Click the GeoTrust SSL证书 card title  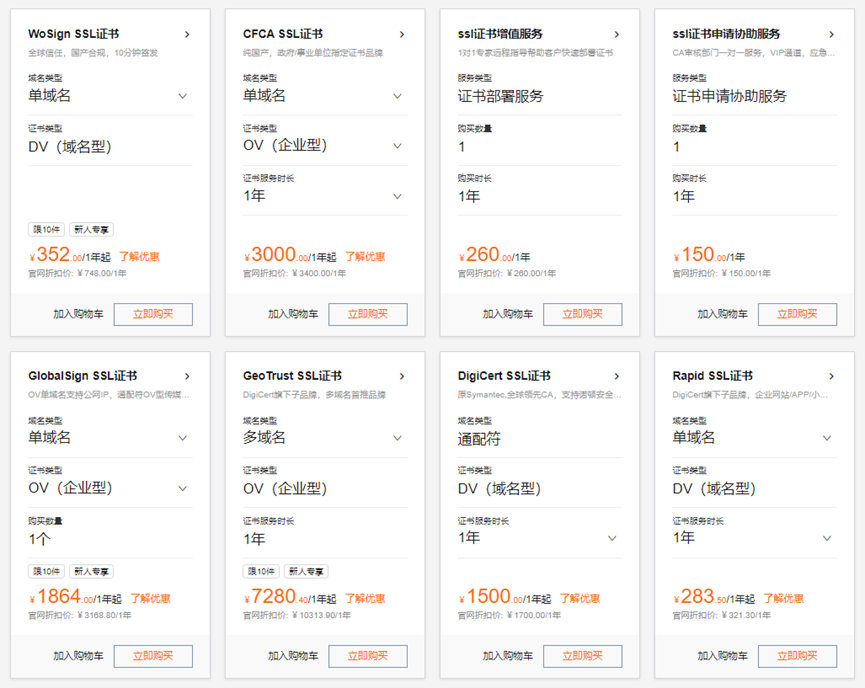coord(292,376)
